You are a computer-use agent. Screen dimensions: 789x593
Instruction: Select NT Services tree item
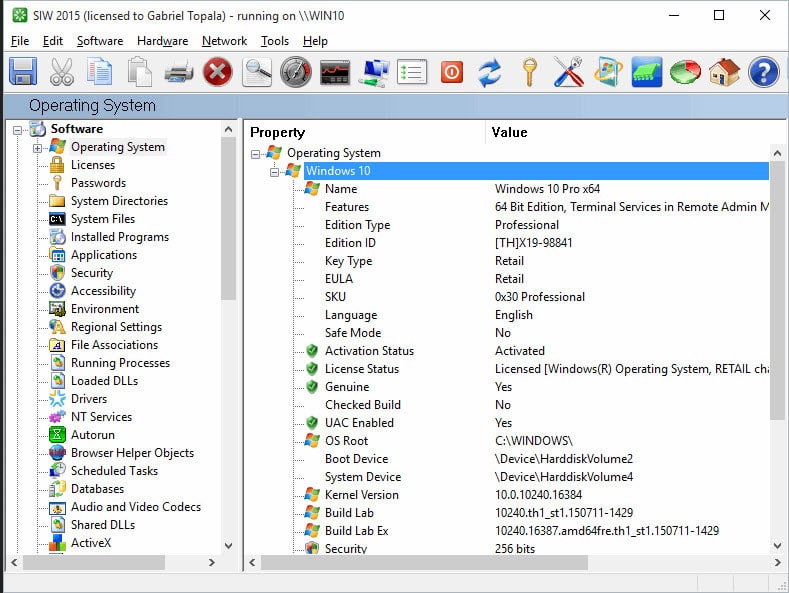(x=101, y=417)
